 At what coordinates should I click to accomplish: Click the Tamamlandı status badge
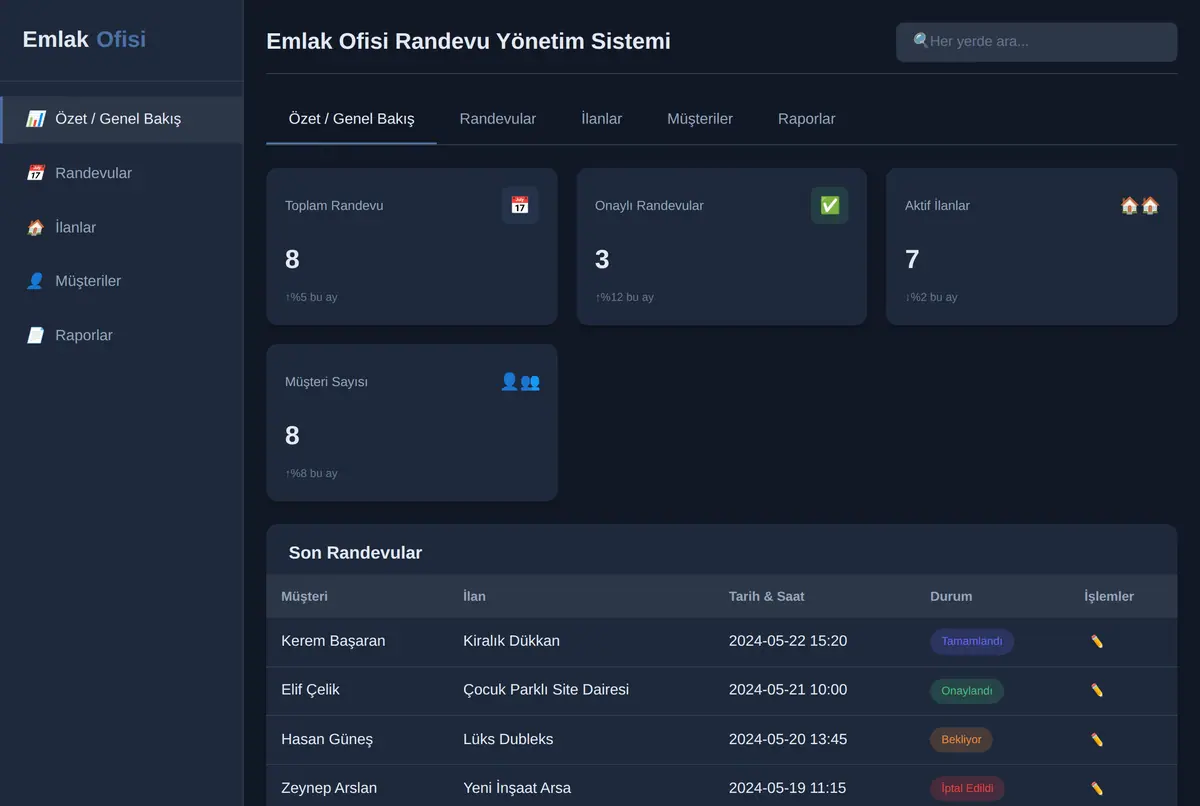[x=972, y=642]
